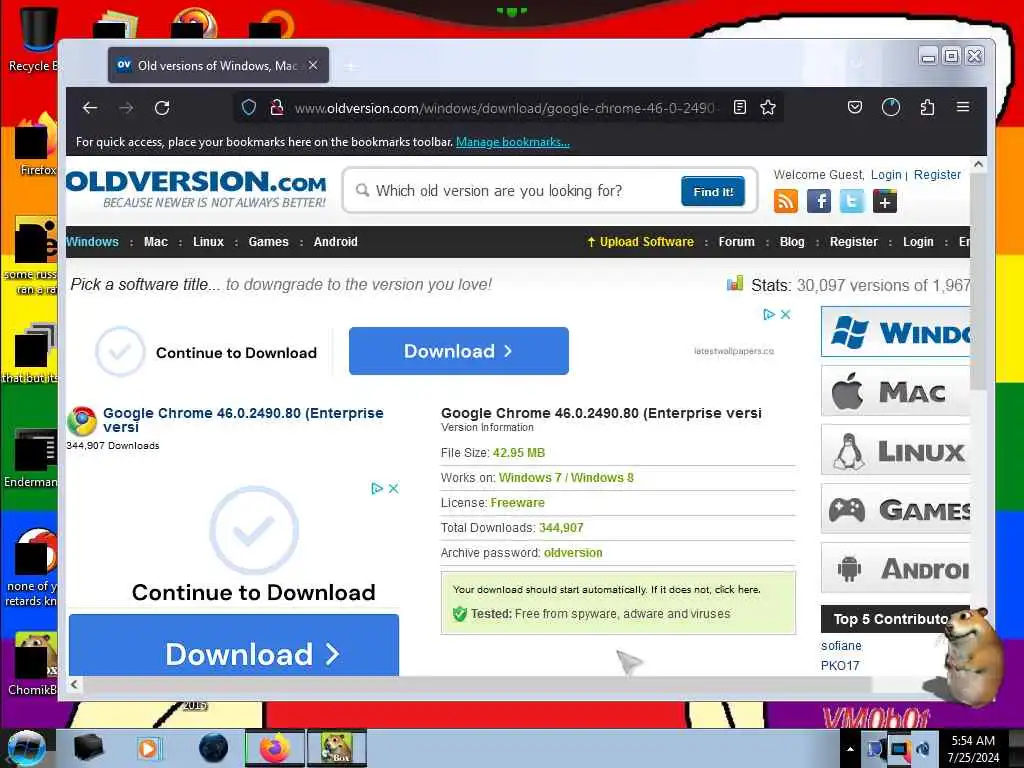The width and height of the screenshot is (1024, 768).
Task: Click the 'click here' manual download link
Action: click(737, 589)
